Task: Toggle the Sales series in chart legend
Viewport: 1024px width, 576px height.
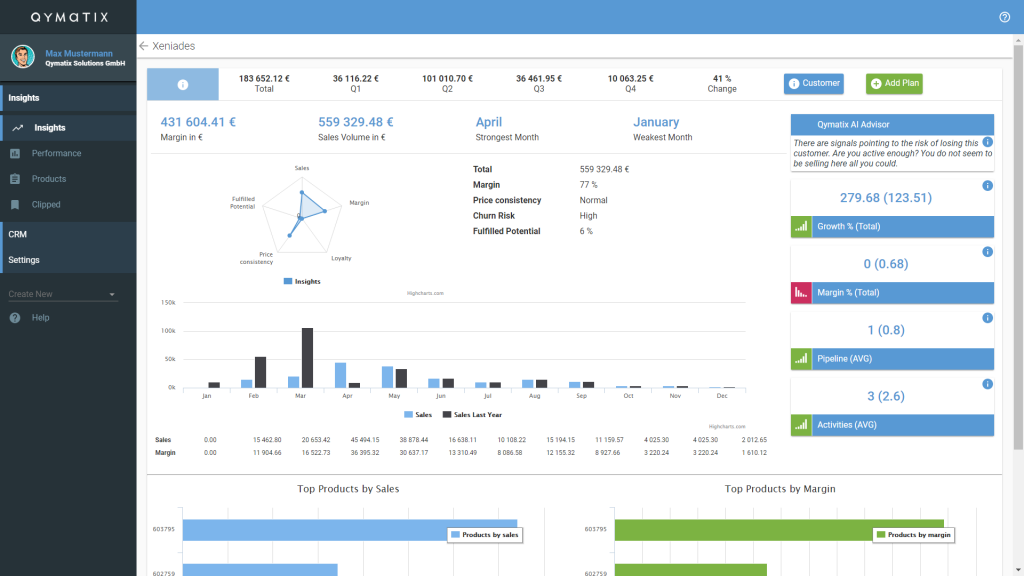Action: point(418,415)
